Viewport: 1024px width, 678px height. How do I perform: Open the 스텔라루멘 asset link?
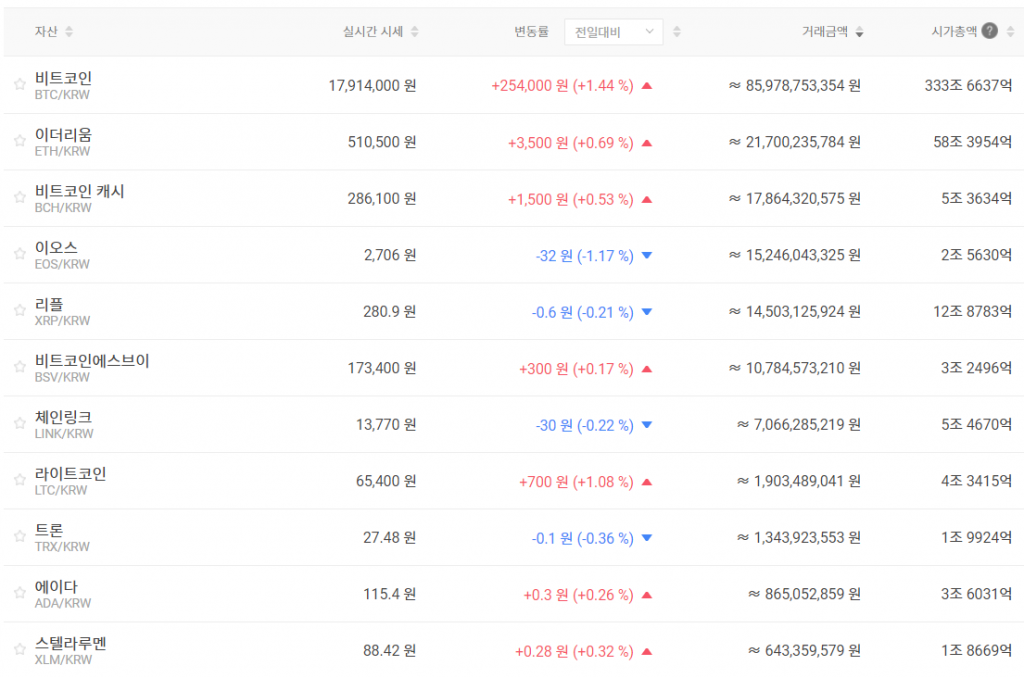click(71, 643)
